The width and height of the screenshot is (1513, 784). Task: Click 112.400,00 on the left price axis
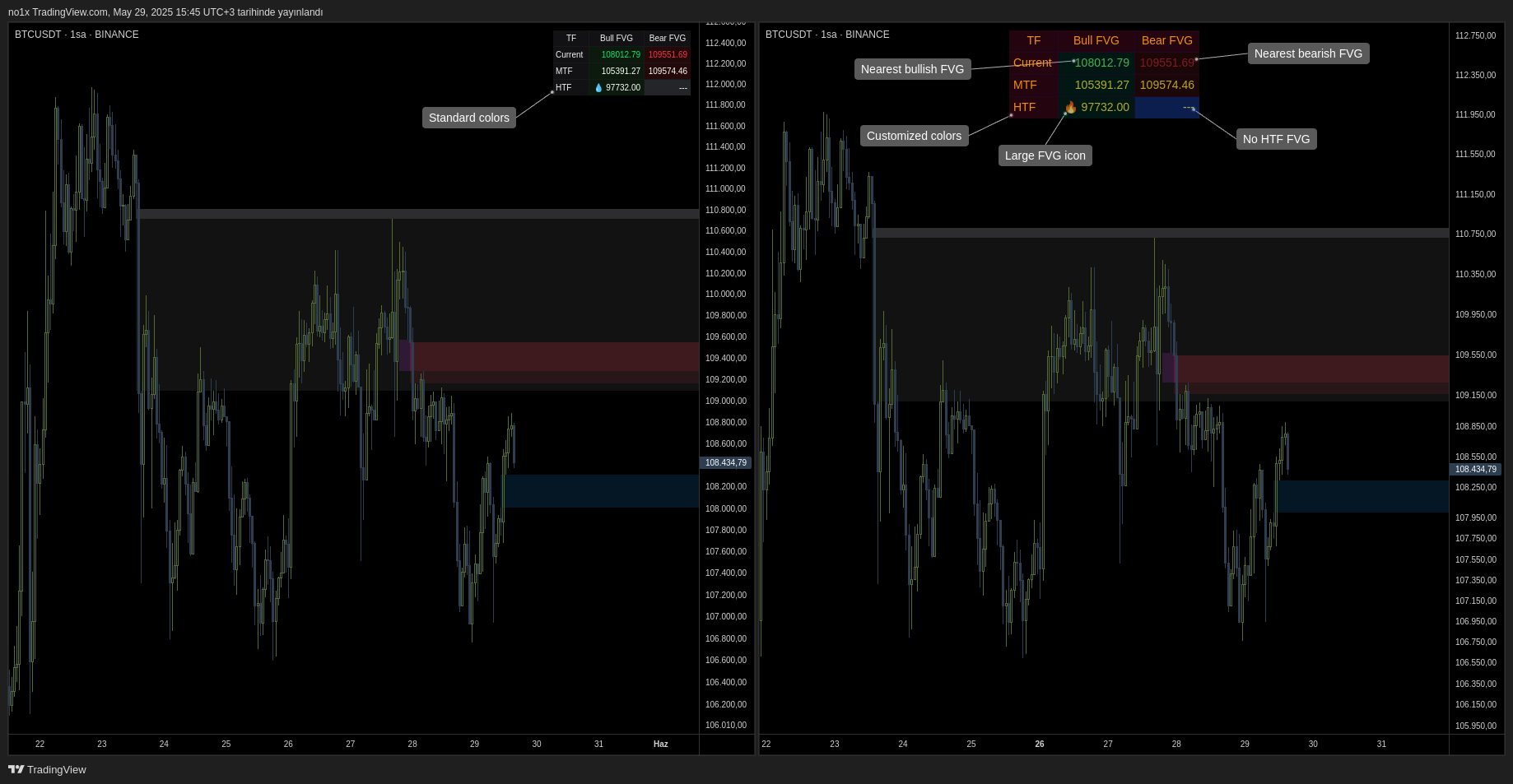click(x=725, y=43)
